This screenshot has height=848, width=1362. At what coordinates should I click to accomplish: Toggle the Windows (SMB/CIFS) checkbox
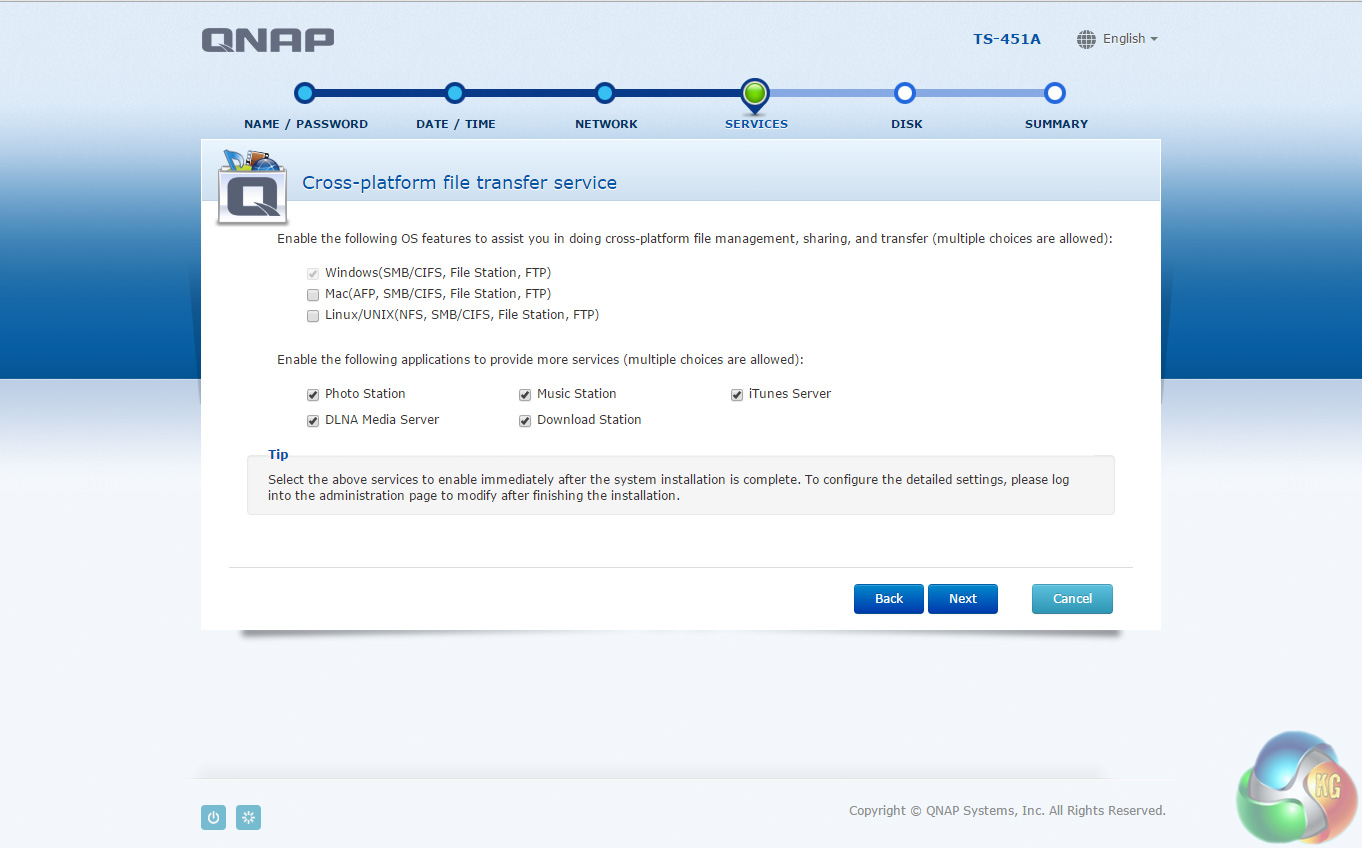[x=313, y=273]
